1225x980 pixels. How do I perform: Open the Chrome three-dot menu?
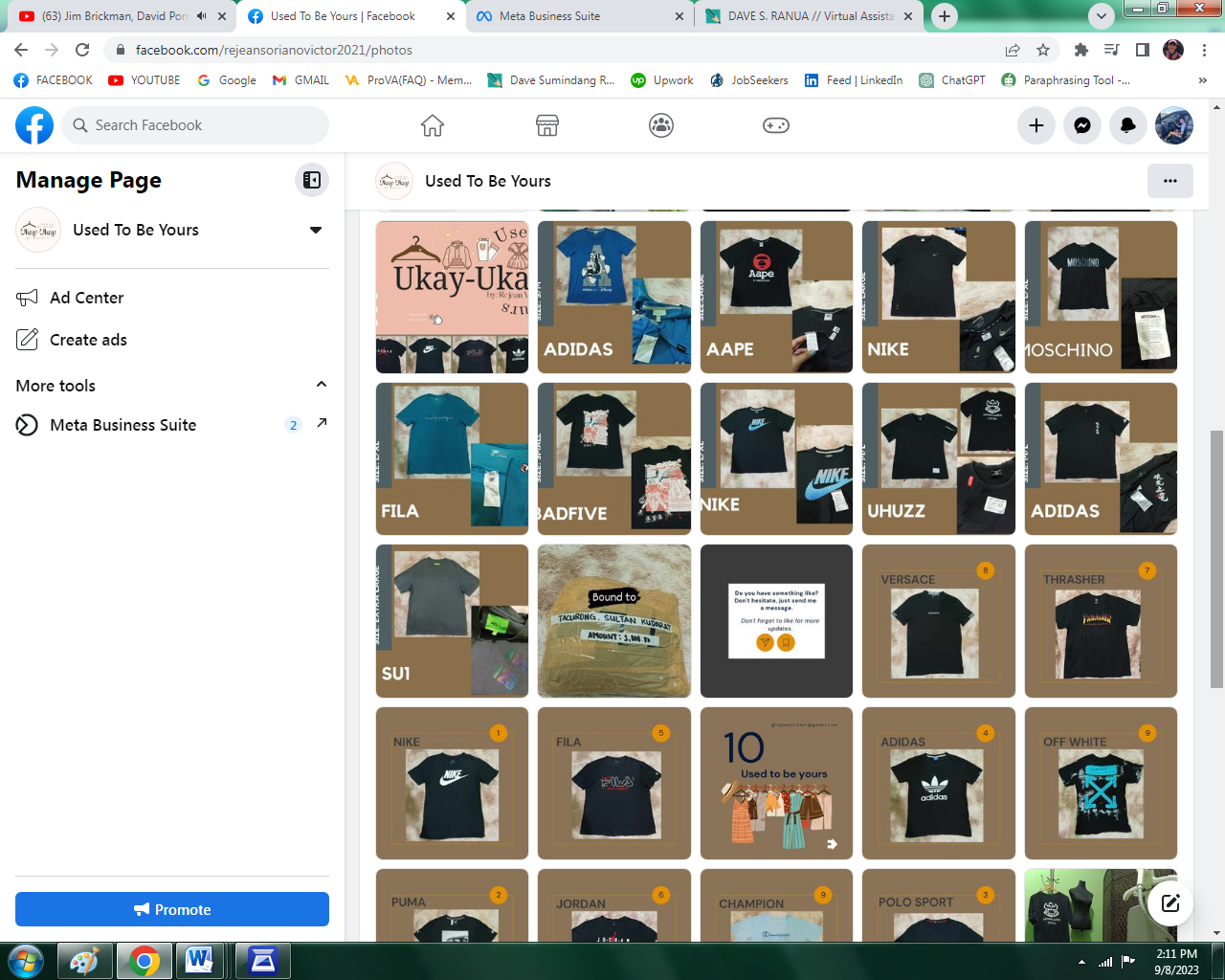1205,50
